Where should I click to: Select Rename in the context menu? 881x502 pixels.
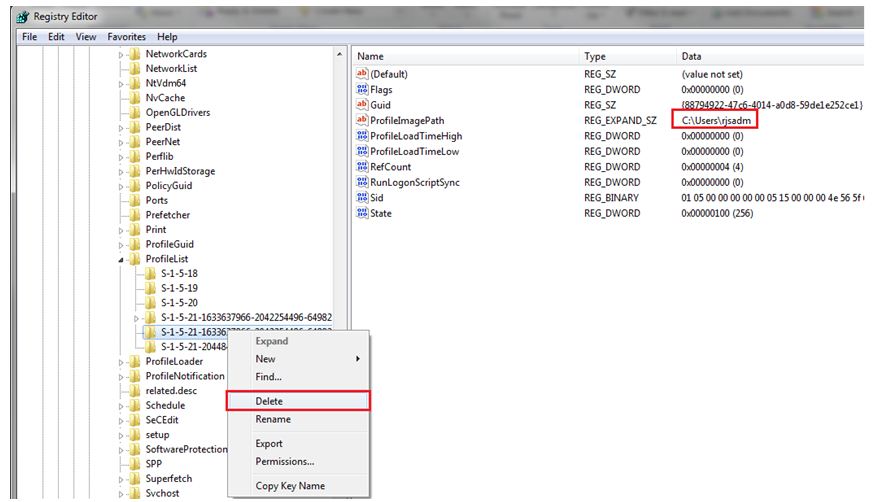(x=273, y=419)
